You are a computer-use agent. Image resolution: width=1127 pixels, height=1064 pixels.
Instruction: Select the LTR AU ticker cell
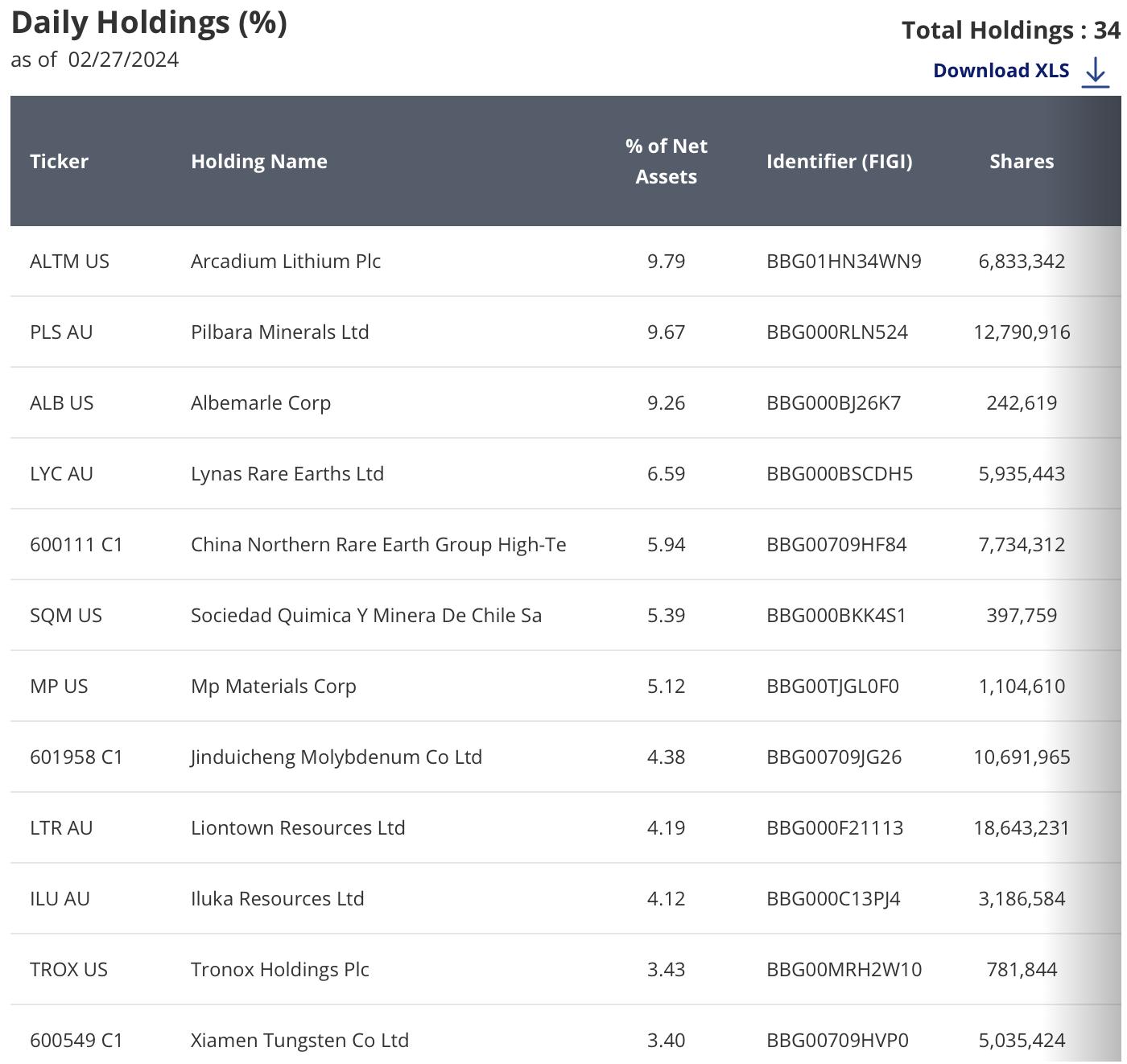pos(61,827)
